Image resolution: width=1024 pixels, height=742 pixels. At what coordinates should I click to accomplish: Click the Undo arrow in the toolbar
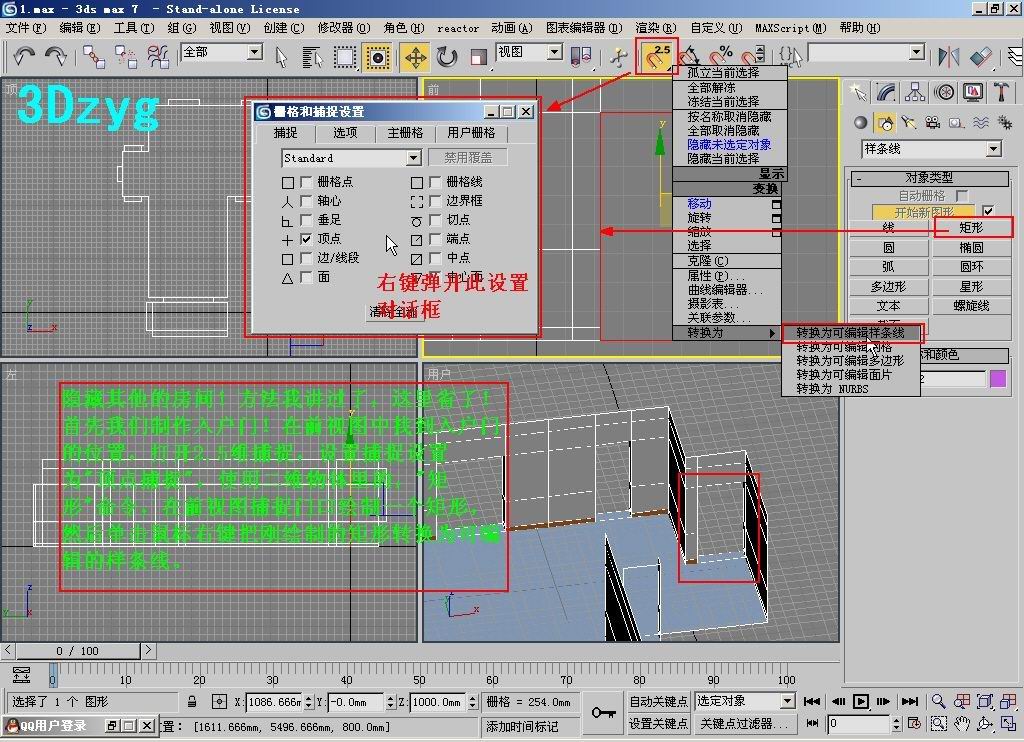[x=23, y=56]
